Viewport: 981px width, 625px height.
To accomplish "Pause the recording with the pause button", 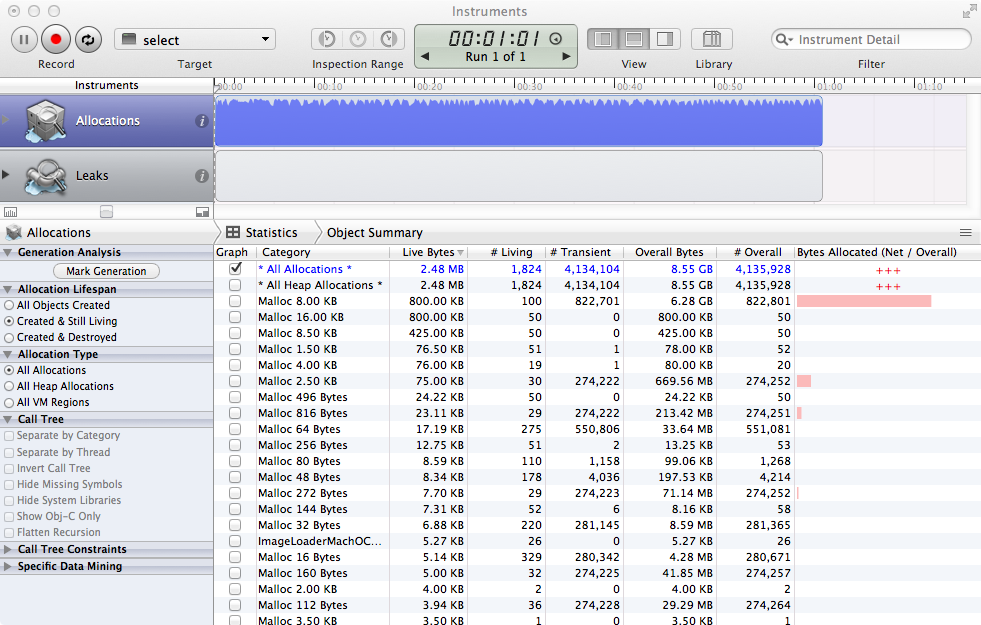I will 24,39.
